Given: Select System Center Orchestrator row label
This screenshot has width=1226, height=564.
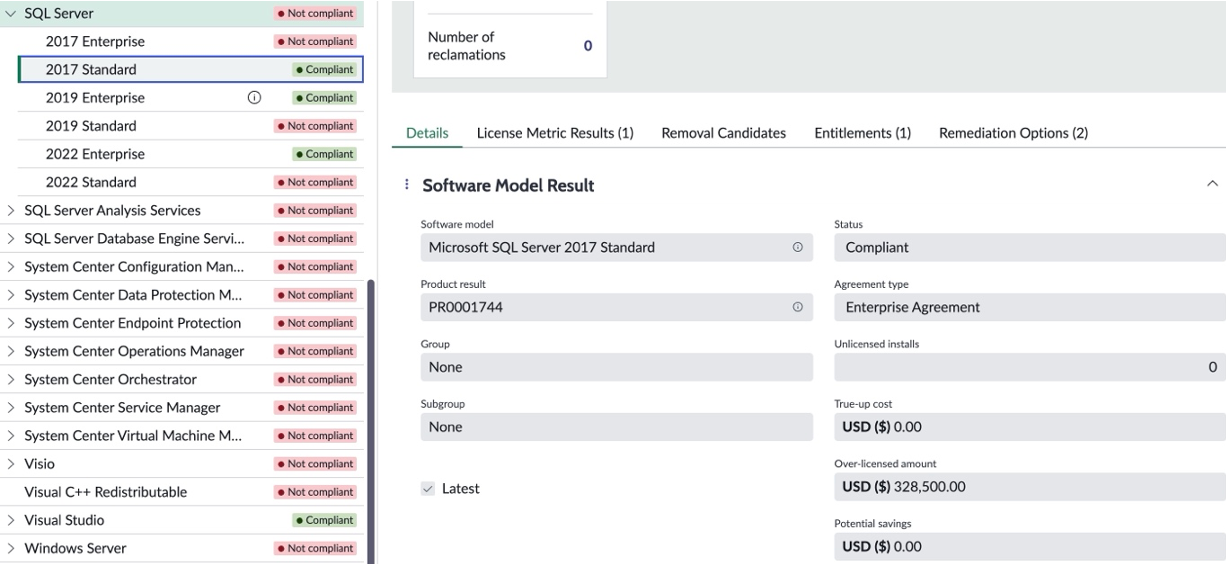Looking at the screenshot, I should pos(110,380).
